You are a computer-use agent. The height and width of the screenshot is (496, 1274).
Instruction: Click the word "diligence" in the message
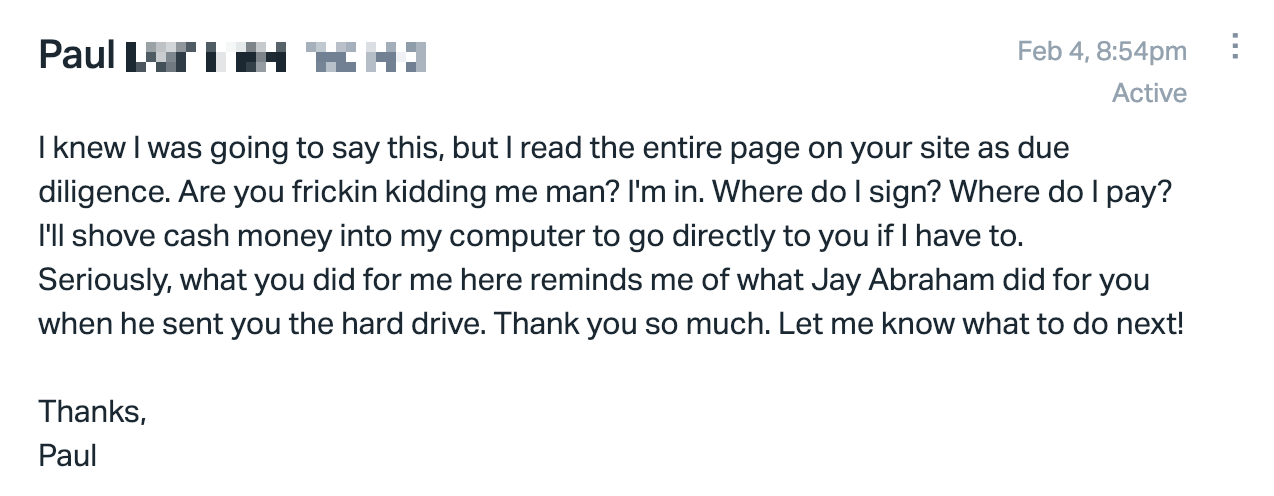click(101, 194)
